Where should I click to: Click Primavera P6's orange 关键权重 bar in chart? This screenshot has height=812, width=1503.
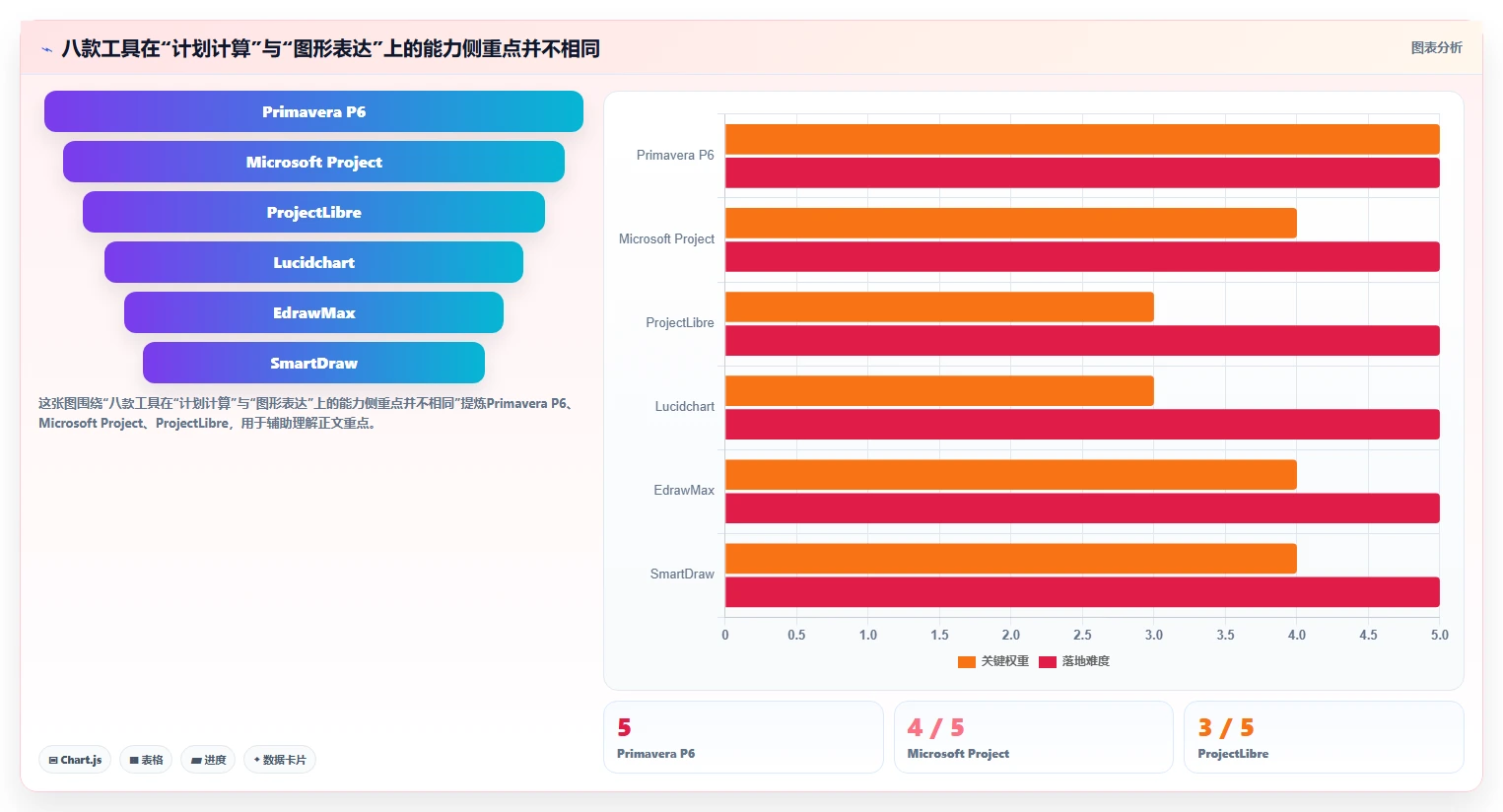point(1082,139)
